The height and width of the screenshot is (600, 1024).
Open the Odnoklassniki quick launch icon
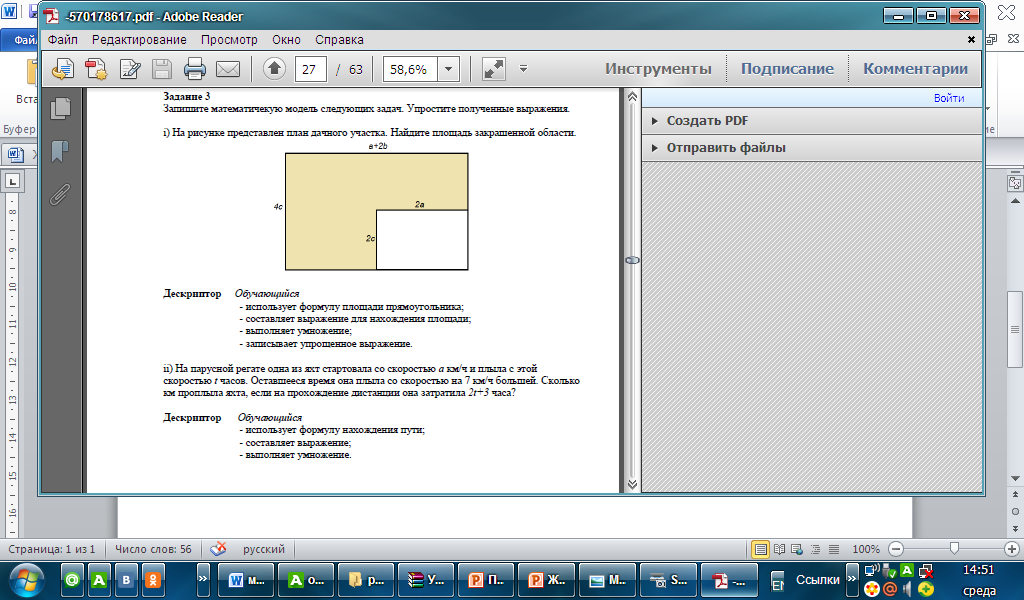point(153,579)
